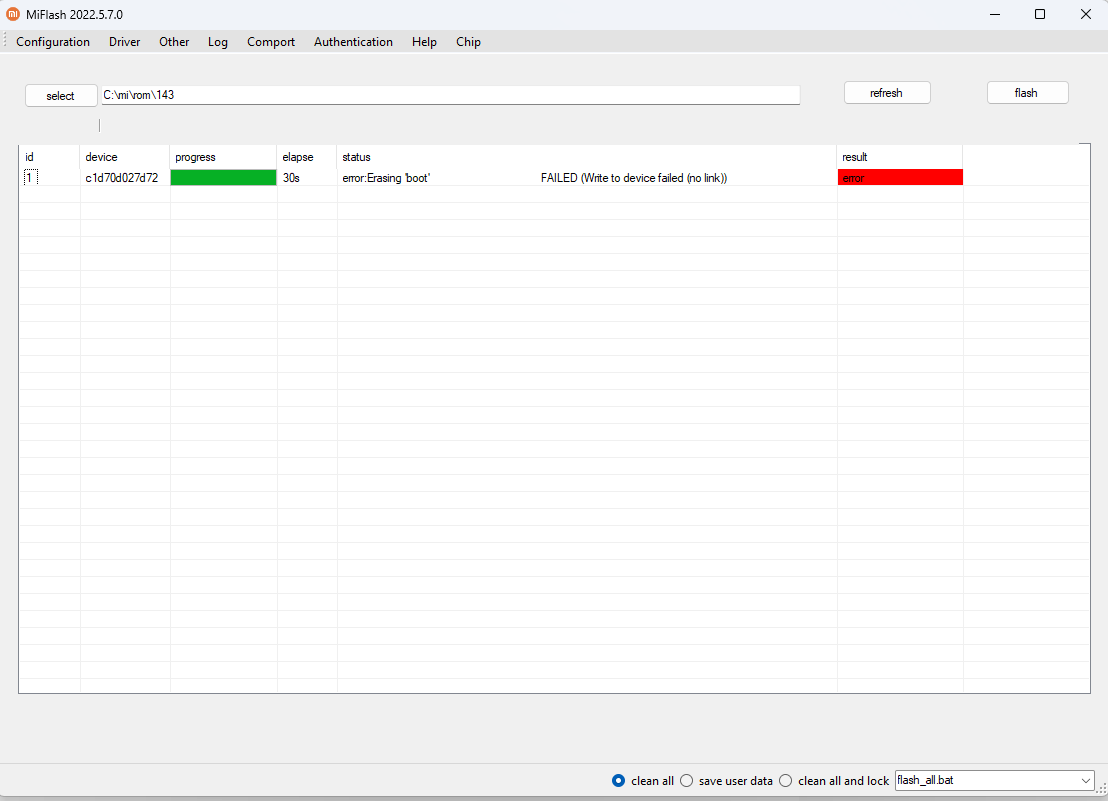Image resolution: width=1108 pixels, height=801 pixels.
Task: Maximize the MiFlash window
Action: click(1040, 14)
